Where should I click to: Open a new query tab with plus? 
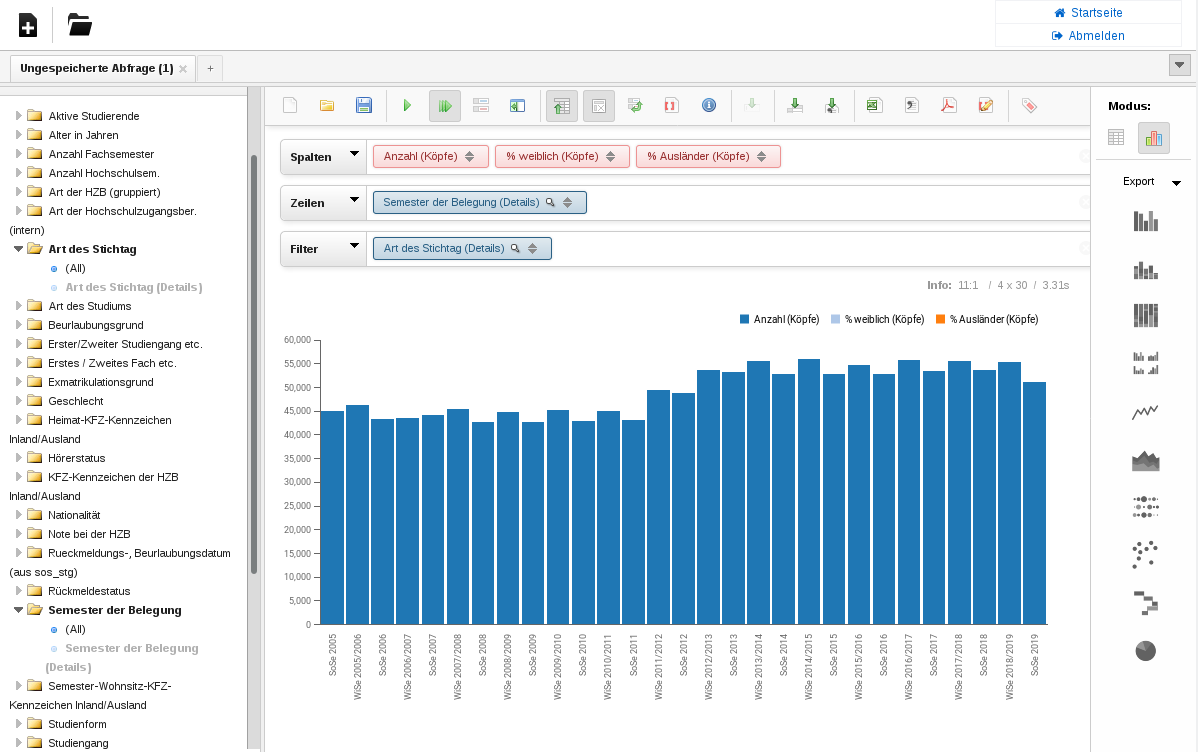210,68
